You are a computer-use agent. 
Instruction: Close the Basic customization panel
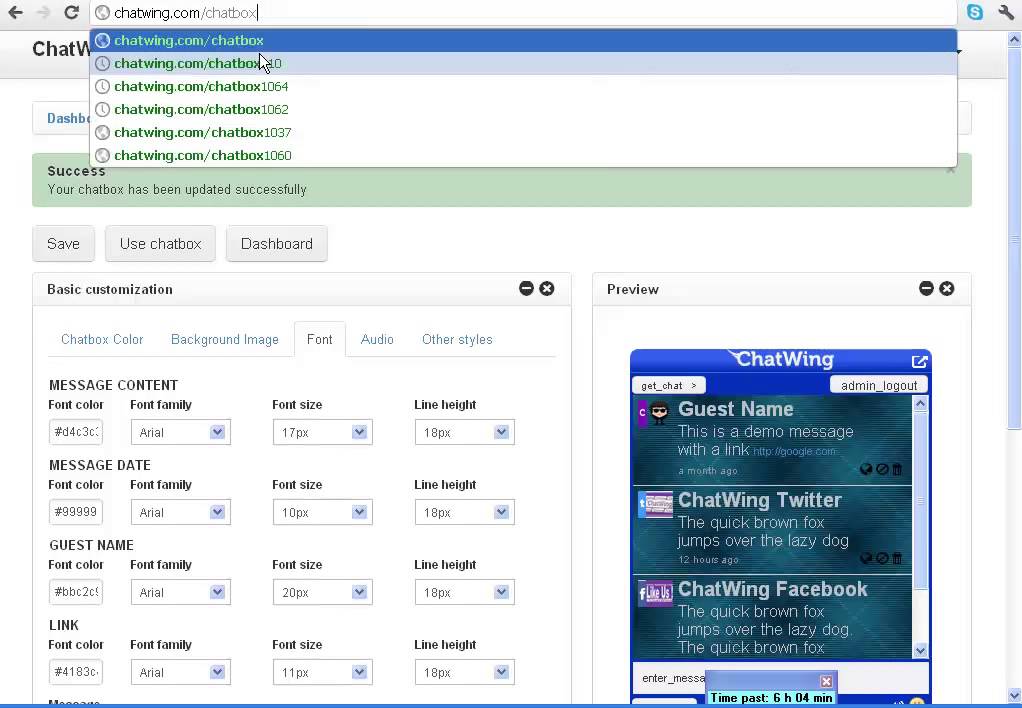pos(547,288)
